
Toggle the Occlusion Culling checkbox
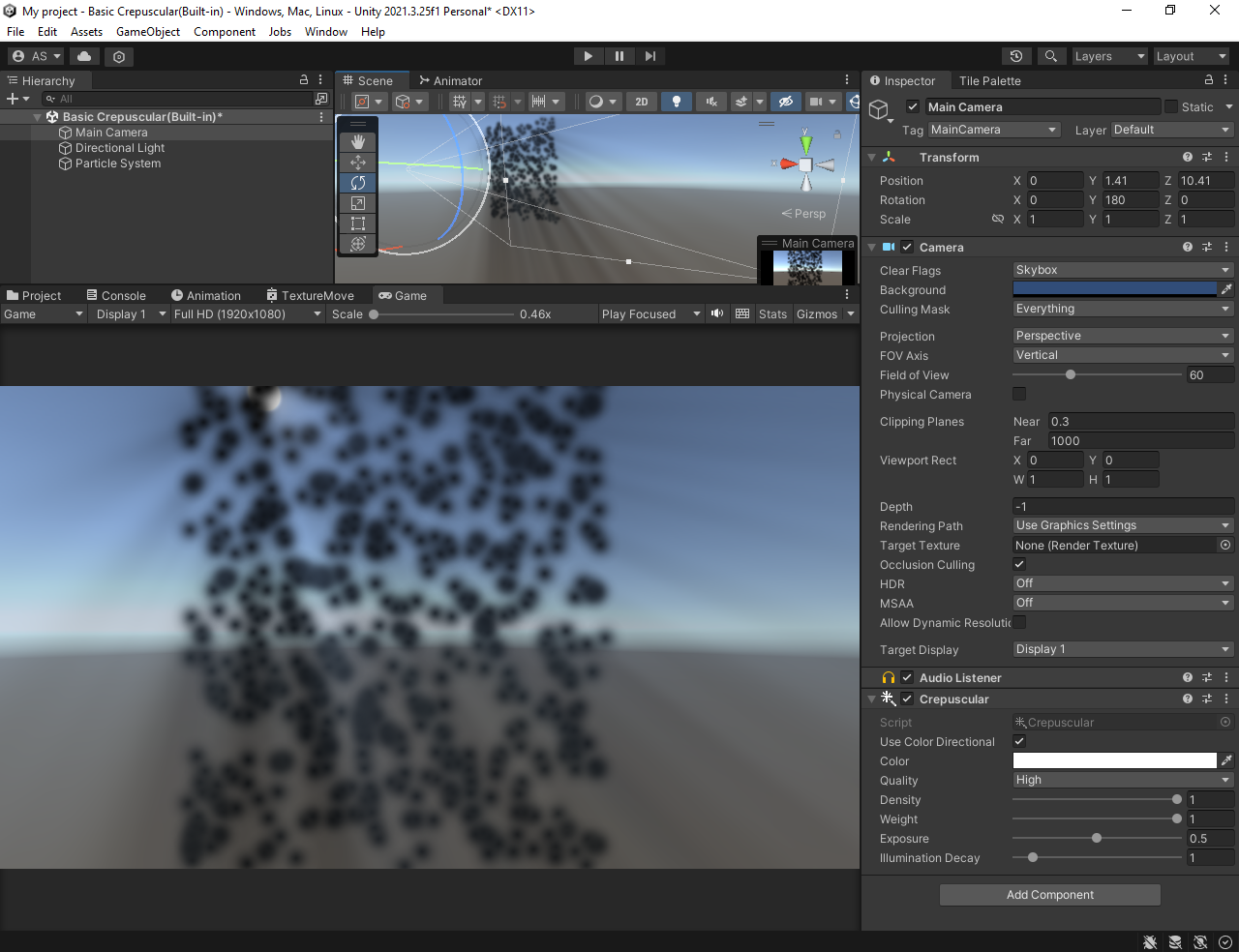click(x=1018, y=564)
